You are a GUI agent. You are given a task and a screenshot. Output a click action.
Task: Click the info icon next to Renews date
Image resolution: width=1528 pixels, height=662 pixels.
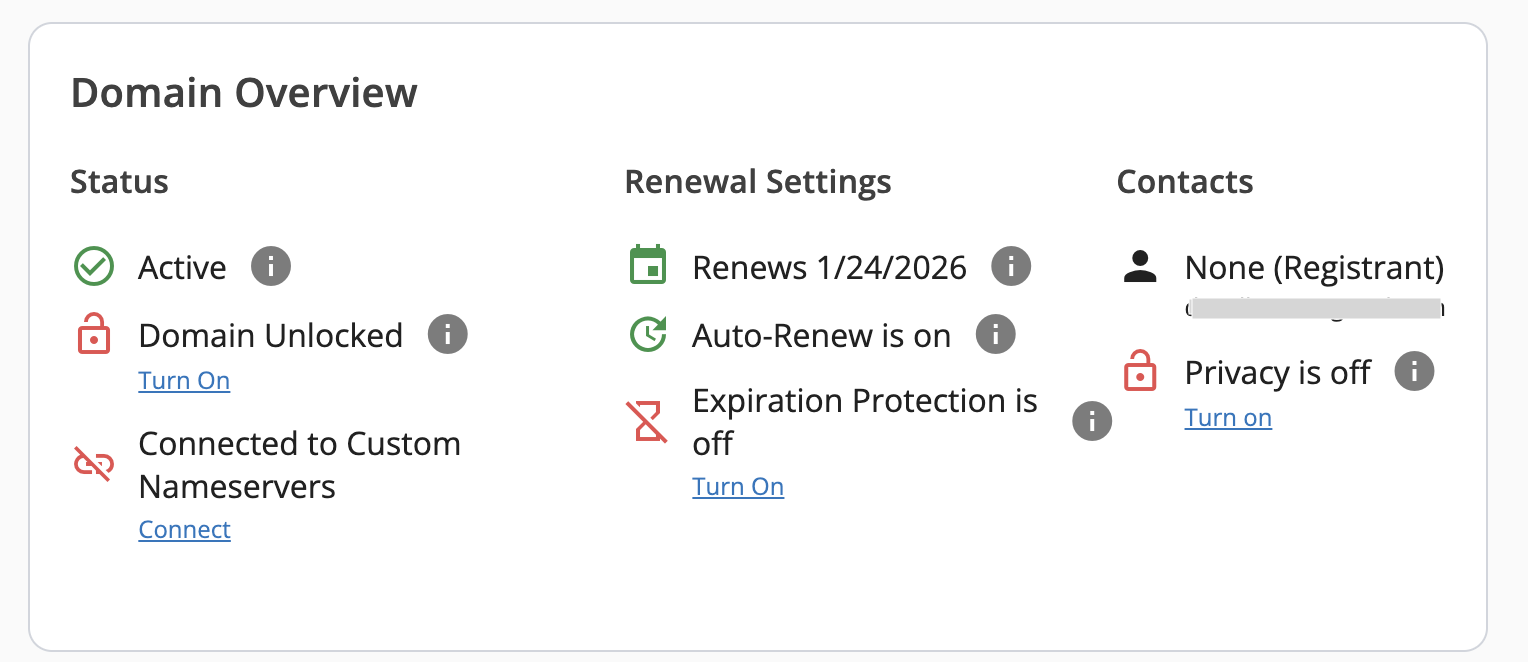[1011, 266]
